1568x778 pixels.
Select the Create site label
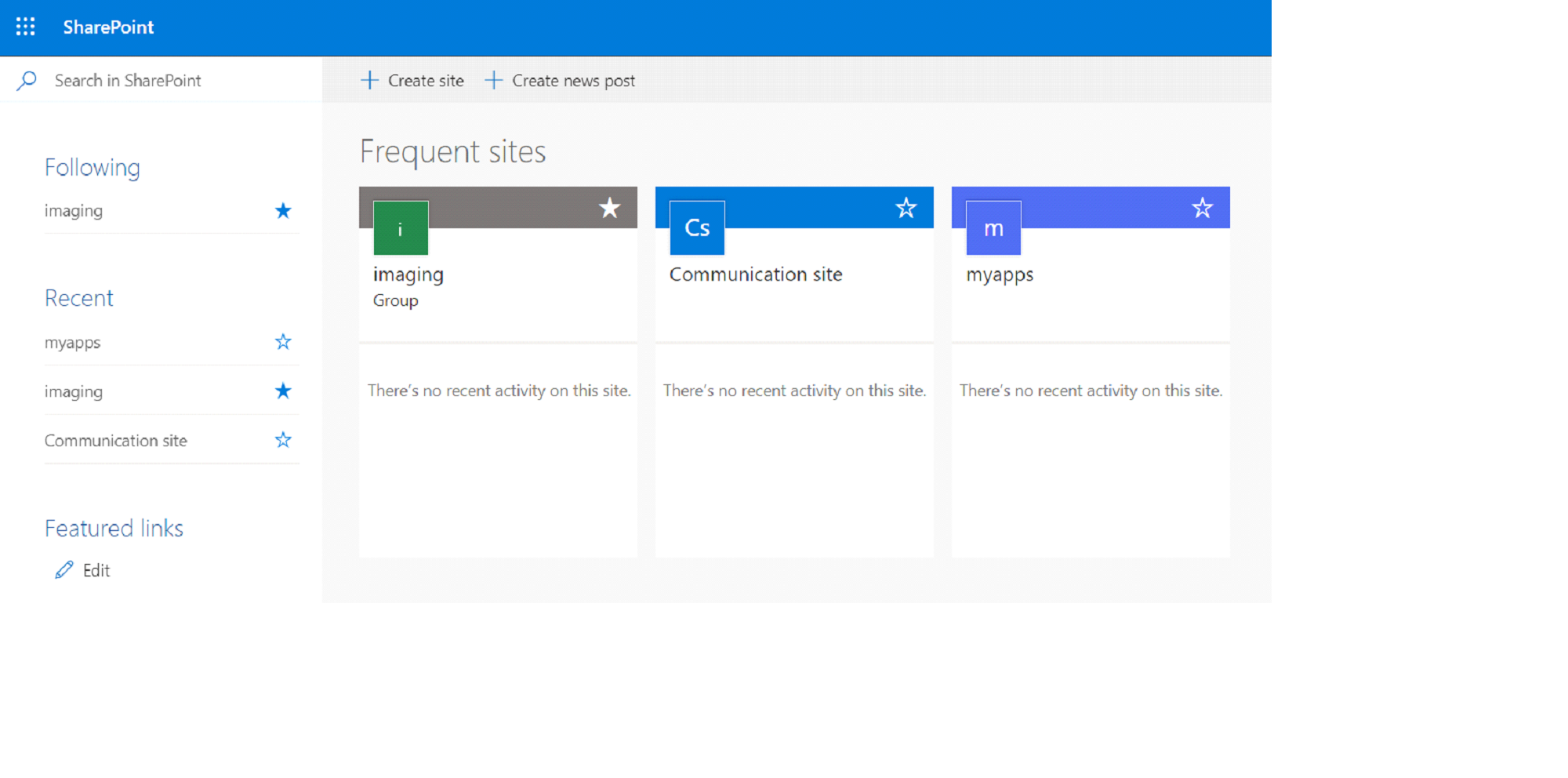[x=426, y=81]
